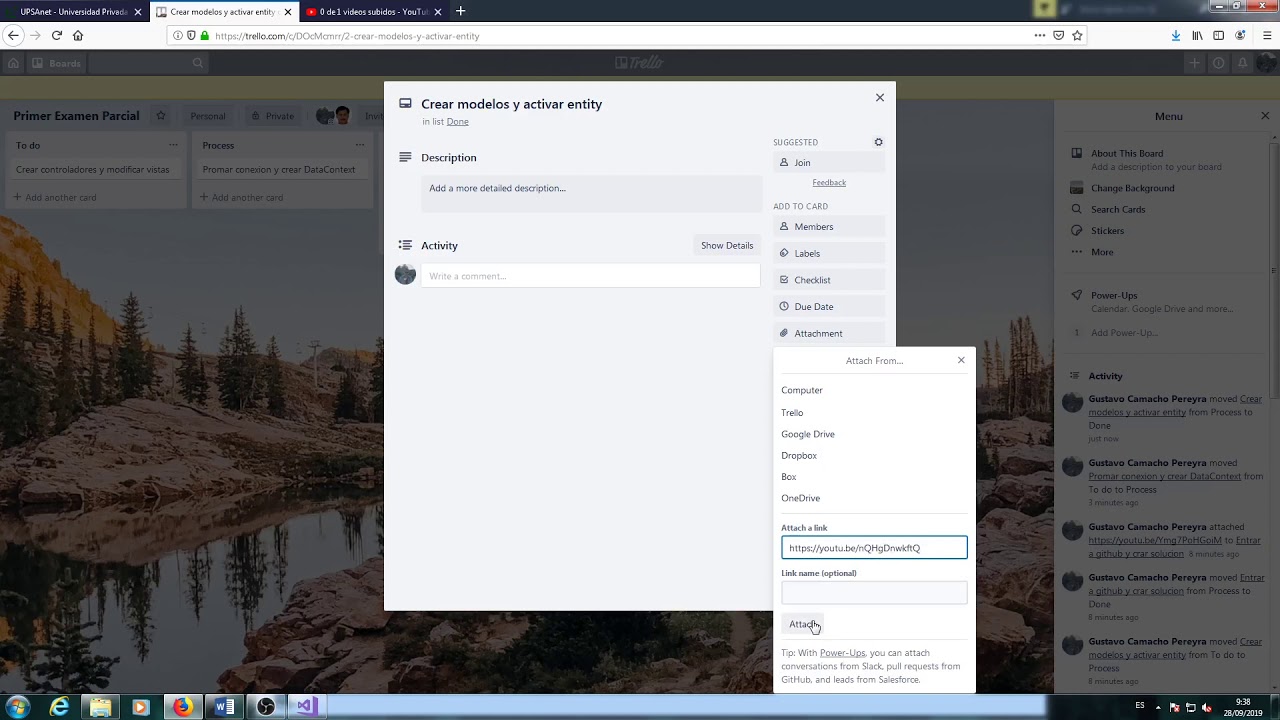Open Firefox hamburger menu

coord(1267,35)
